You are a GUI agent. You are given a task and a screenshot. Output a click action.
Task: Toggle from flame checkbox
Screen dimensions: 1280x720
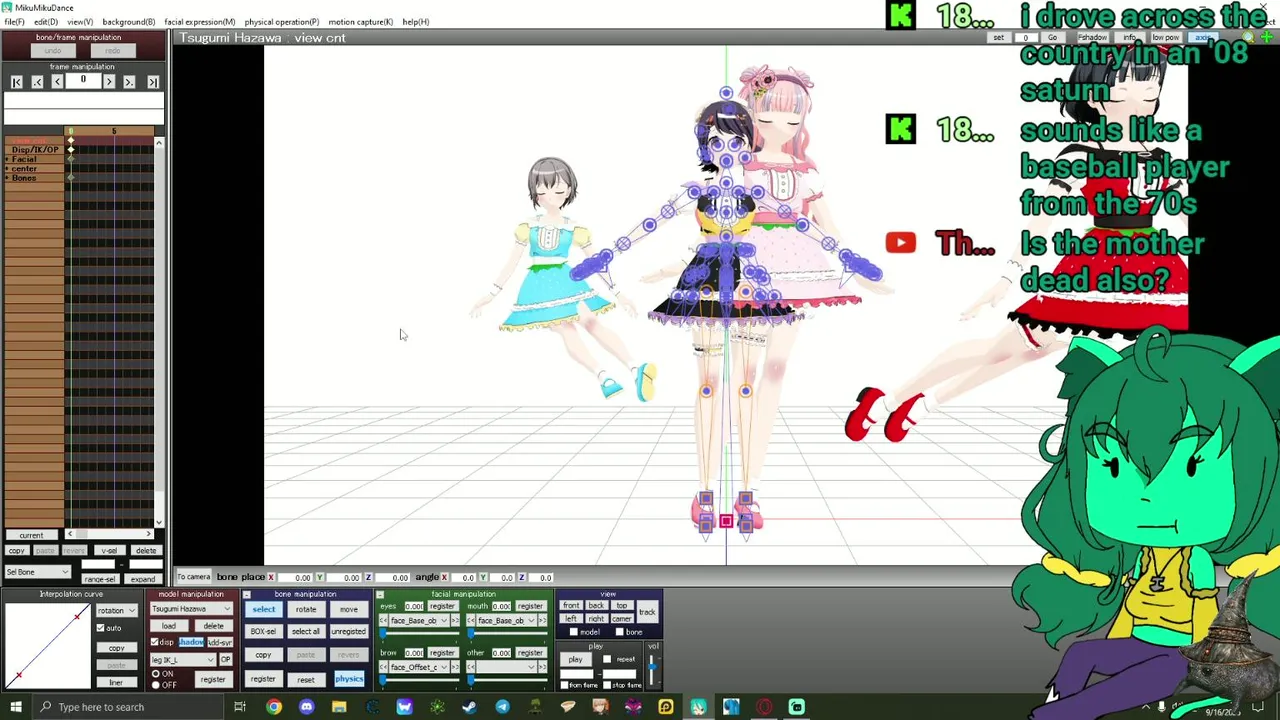(x=566, y=685)
